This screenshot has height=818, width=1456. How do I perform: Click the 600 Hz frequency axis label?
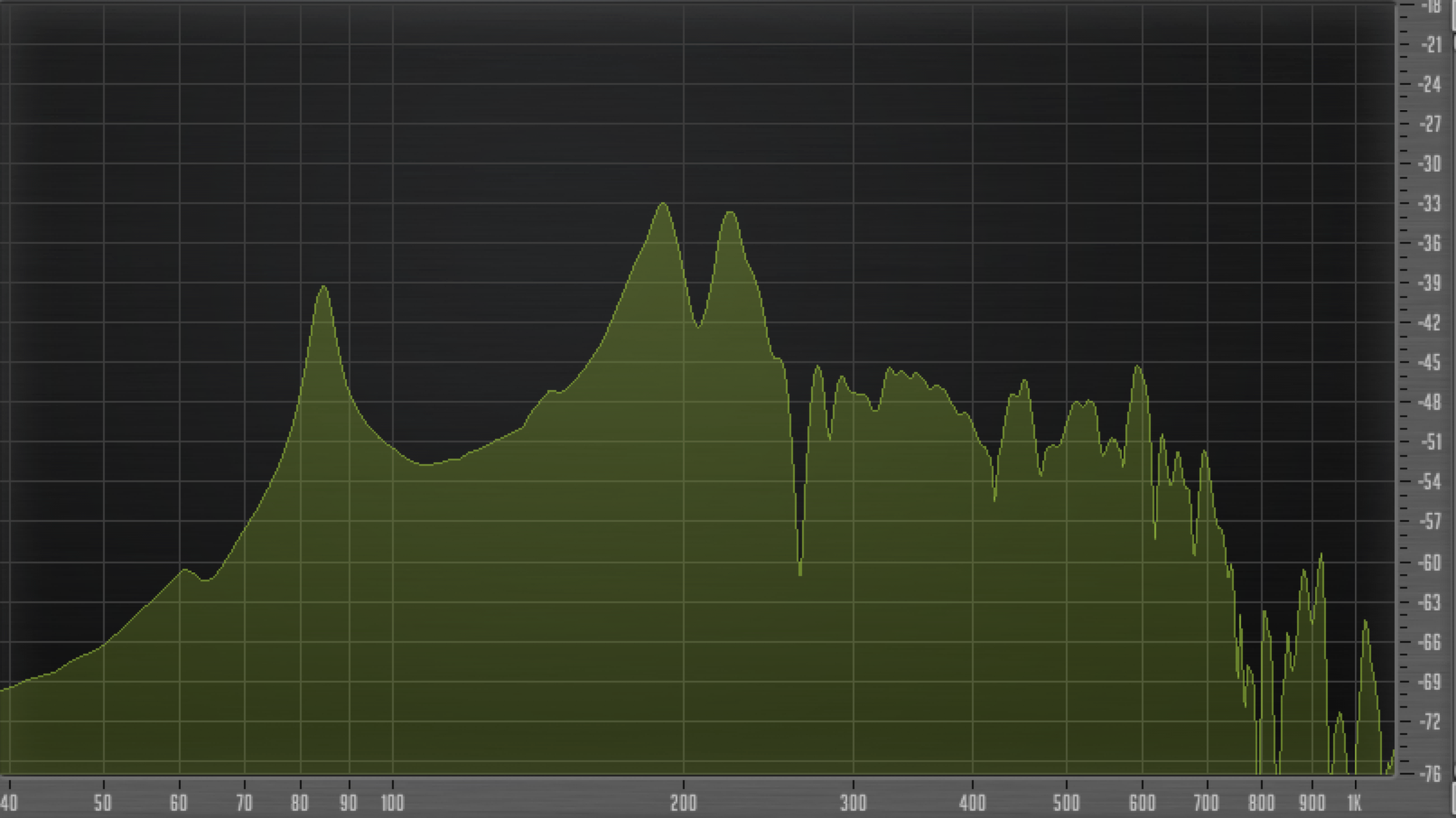coord(1143,803)
